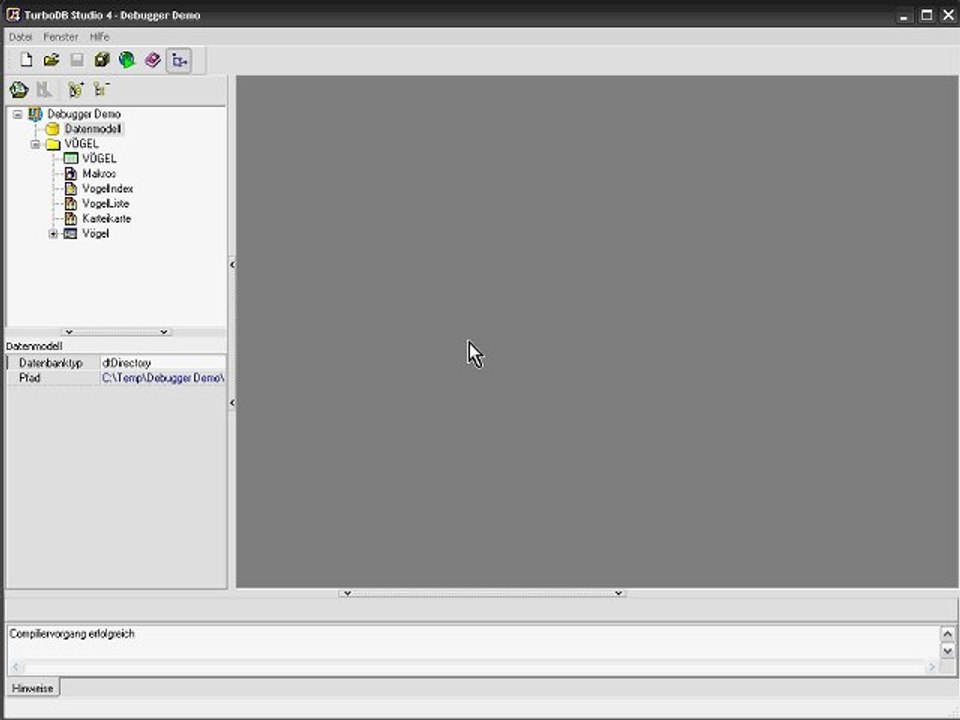Click the right arrow on the tree splitter bar

coord(163,332)
